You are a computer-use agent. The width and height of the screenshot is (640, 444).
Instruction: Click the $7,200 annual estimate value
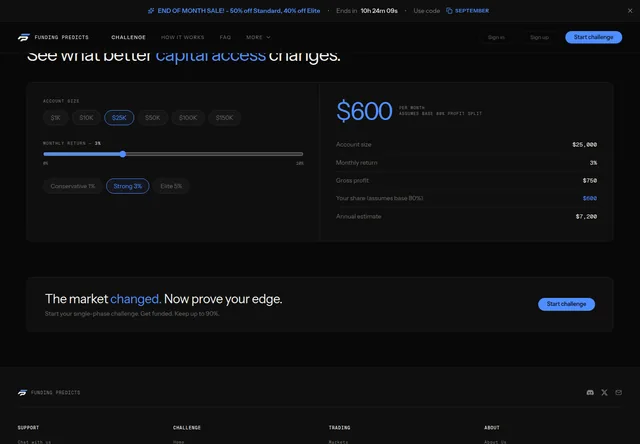coord(586,216)
